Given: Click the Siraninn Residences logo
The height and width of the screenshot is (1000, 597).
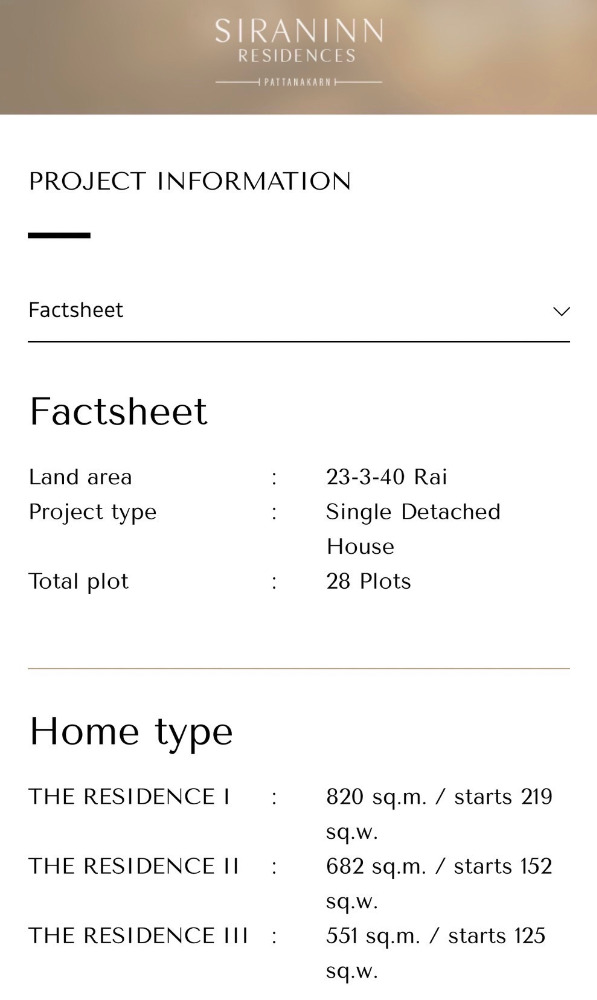Looking at the screenshot, I should (x=298, y=52).
